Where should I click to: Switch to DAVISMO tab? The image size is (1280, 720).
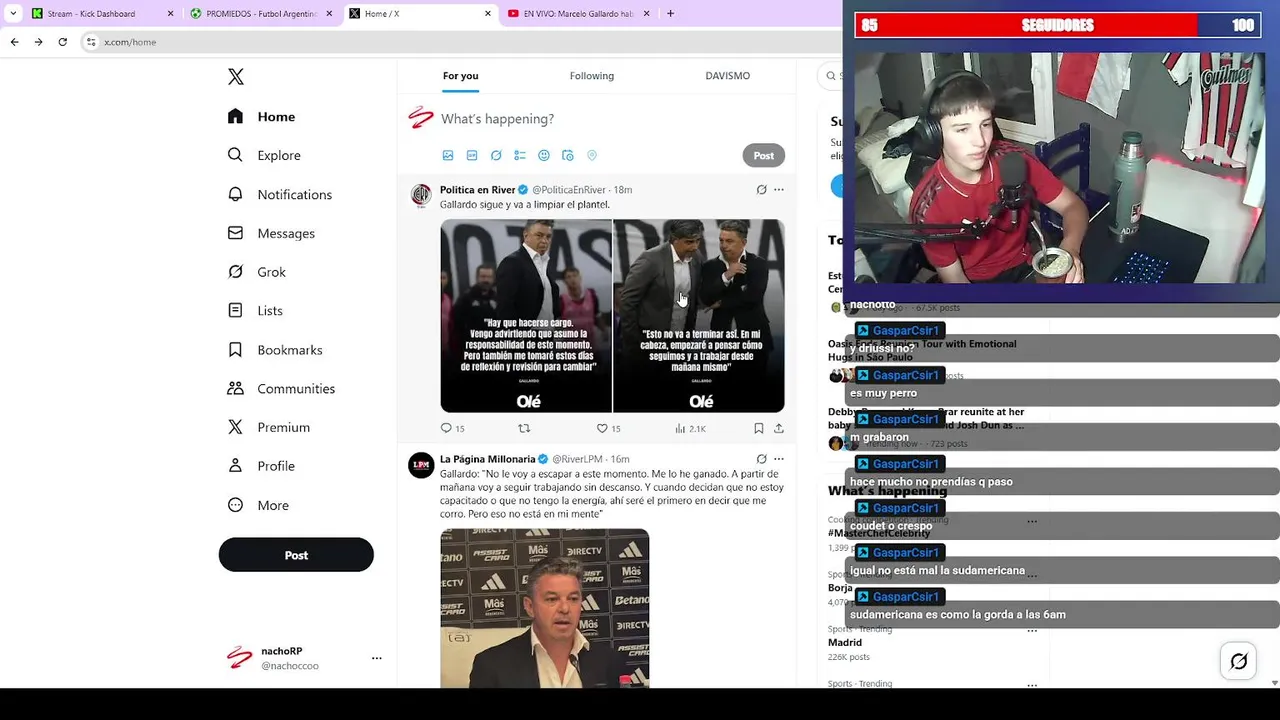pos(727,76)
